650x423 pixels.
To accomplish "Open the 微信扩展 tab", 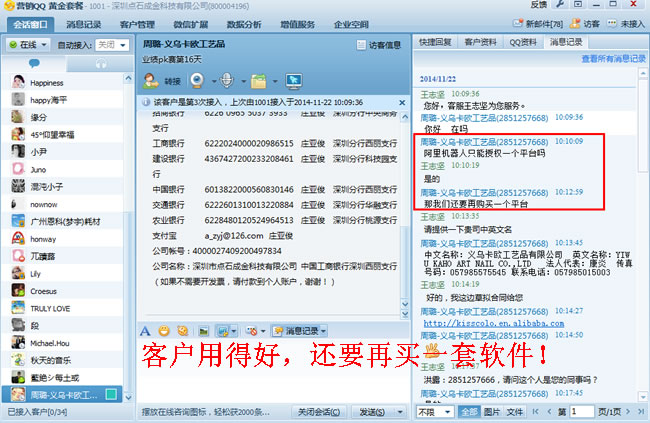I will coord(191,24).
